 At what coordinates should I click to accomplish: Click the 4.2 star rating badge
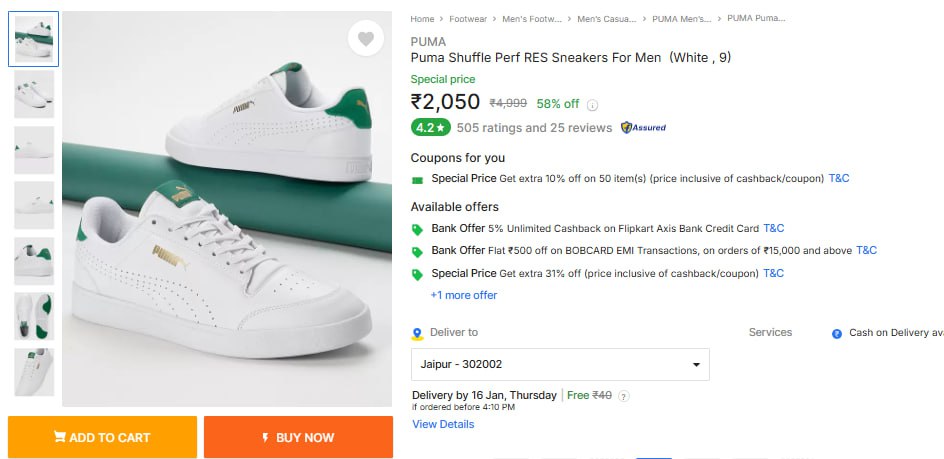tap(430, 128)
